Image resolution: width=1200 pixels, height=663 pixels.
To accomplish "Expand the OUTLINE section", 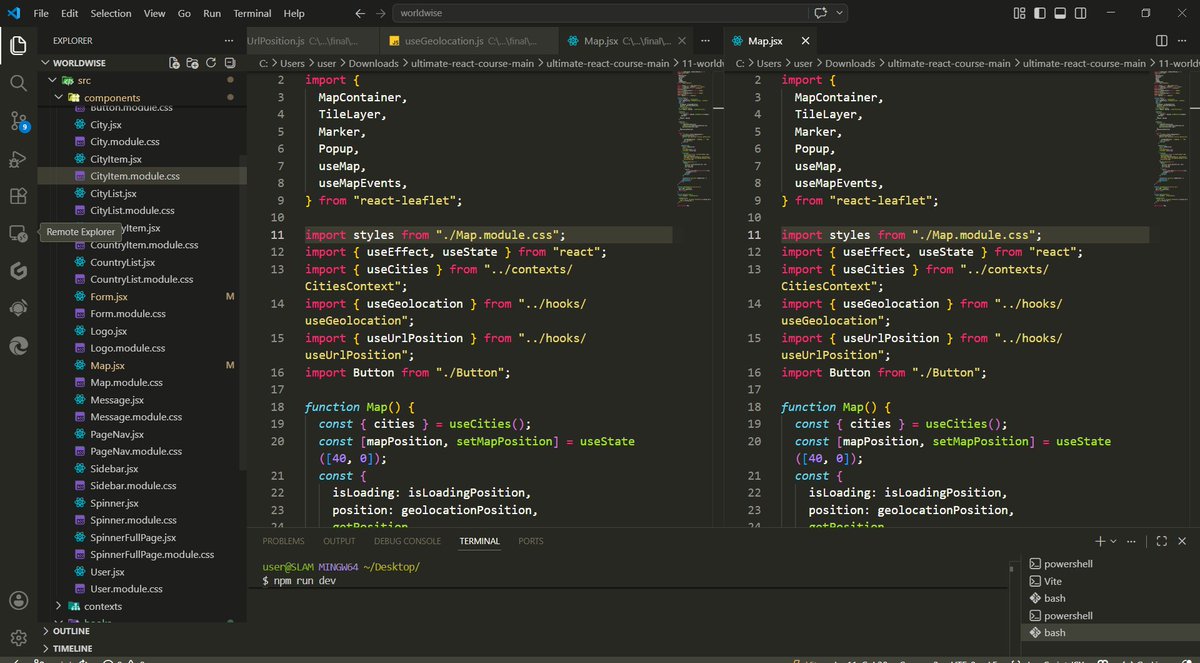I will [x=69, y=631].
